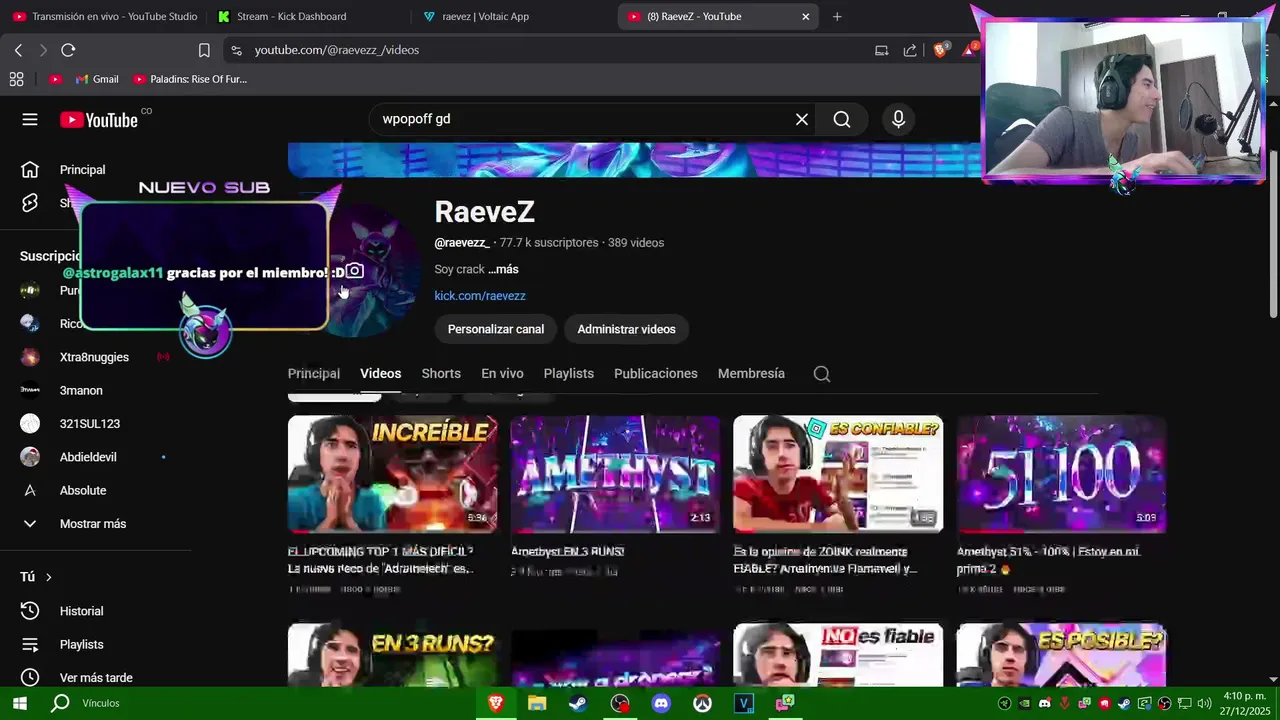Viewport: 1280px width, 720px height.
Task: Open the Amethyst EN 3 RUNS thumbnail
Action: click(615, 474)
